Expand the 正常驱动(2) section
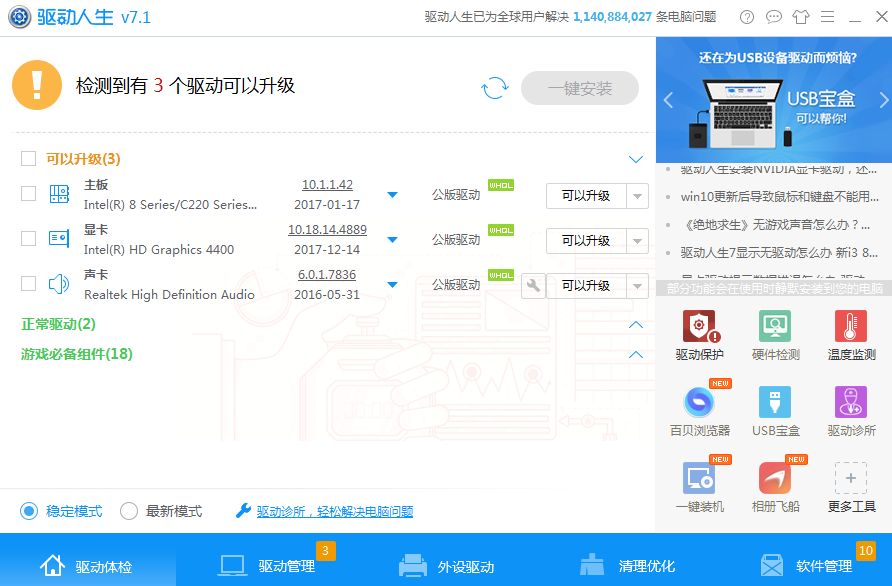The width and height of the screenshot is (892, 586). pyautogui.click(x=635, y=325)
